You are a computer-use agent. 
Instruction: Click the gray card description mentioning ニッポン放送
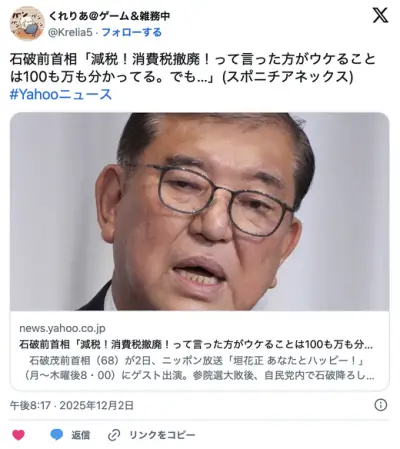point(199,368)
